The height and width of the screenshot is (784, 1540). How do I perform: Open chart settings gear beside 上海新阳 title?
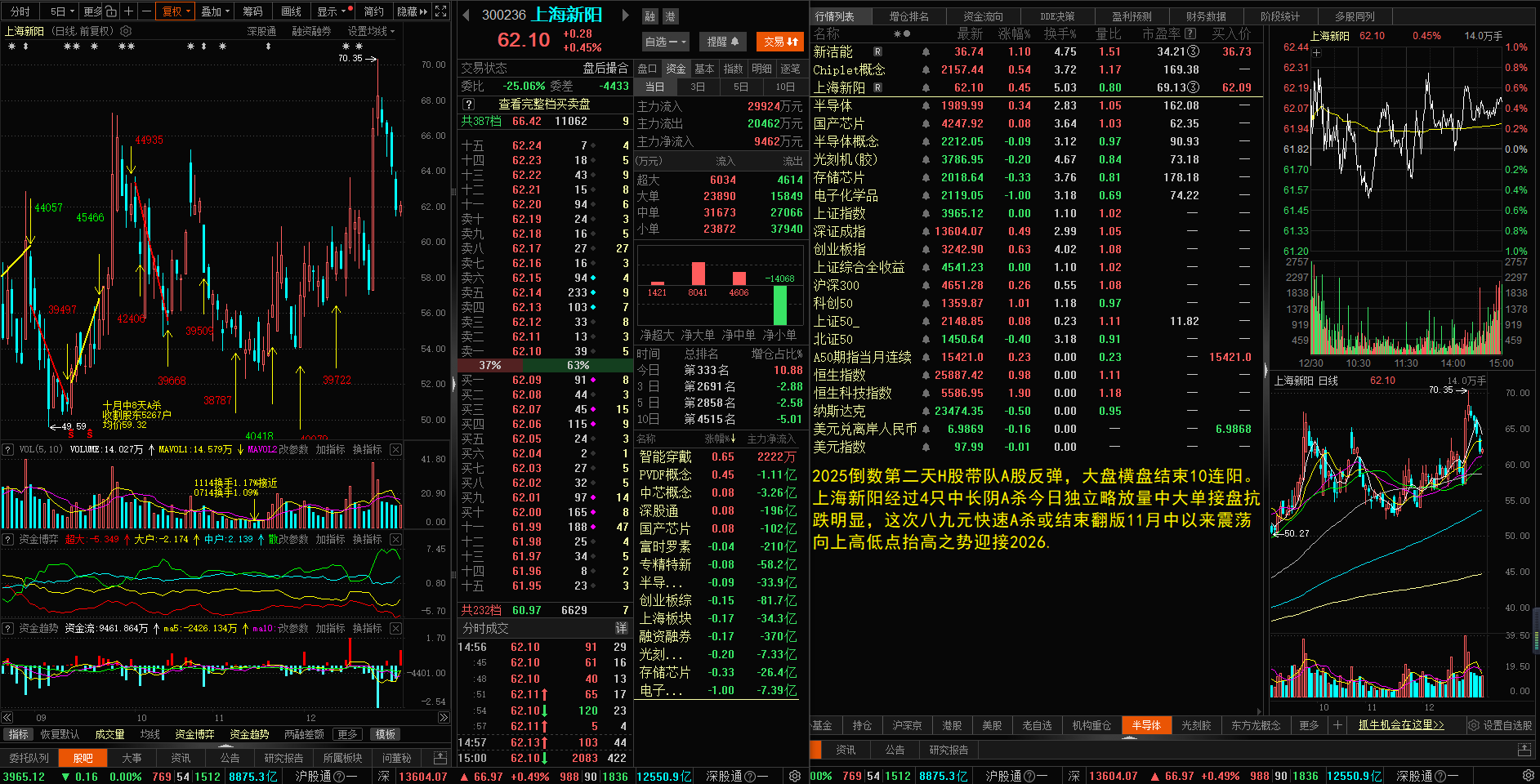tap(126, 31)
